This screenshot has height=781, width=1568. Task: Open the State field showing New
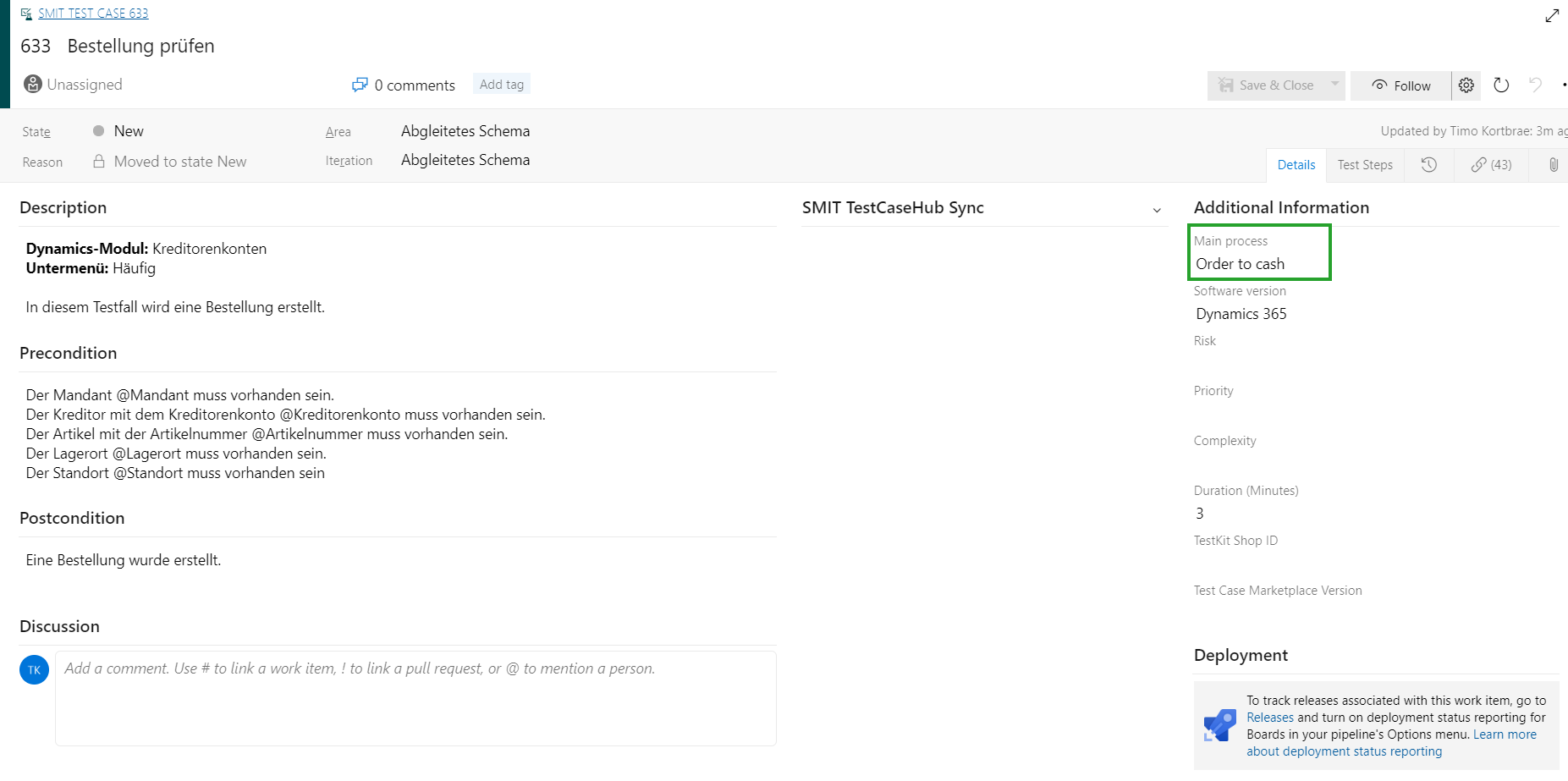point(129,131)
